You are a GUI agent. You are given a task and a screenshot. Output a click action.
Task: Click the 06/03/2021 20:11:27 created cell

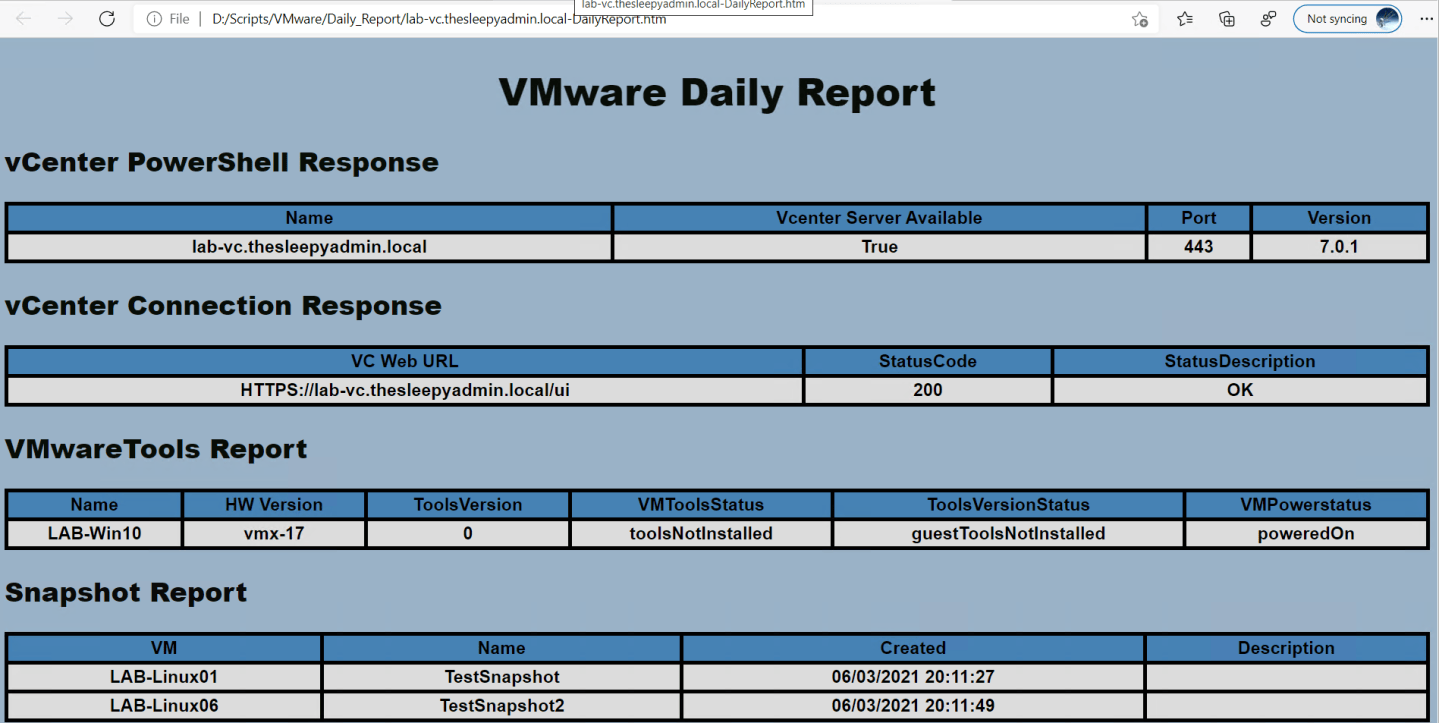913,677
